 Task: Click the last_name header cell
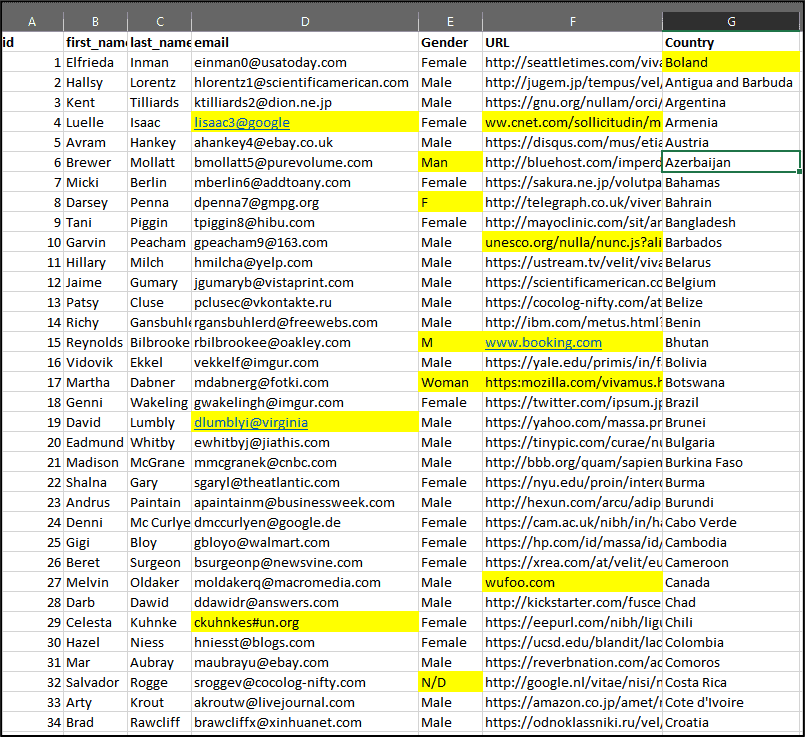(160, 43)
